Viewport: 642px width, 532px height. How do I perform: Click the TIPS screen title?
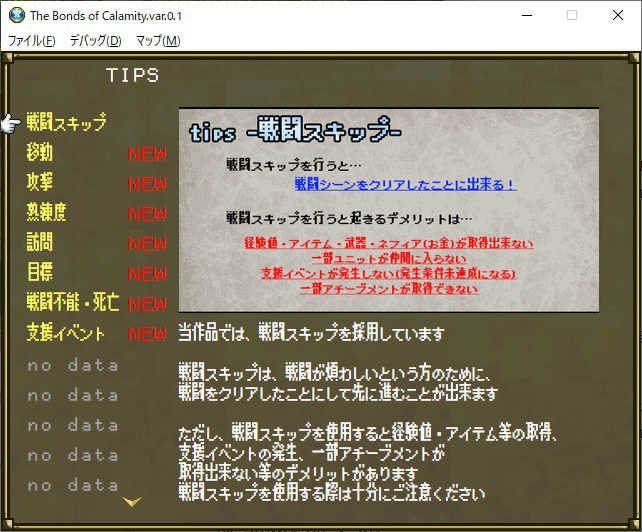[x=132, y=75]
